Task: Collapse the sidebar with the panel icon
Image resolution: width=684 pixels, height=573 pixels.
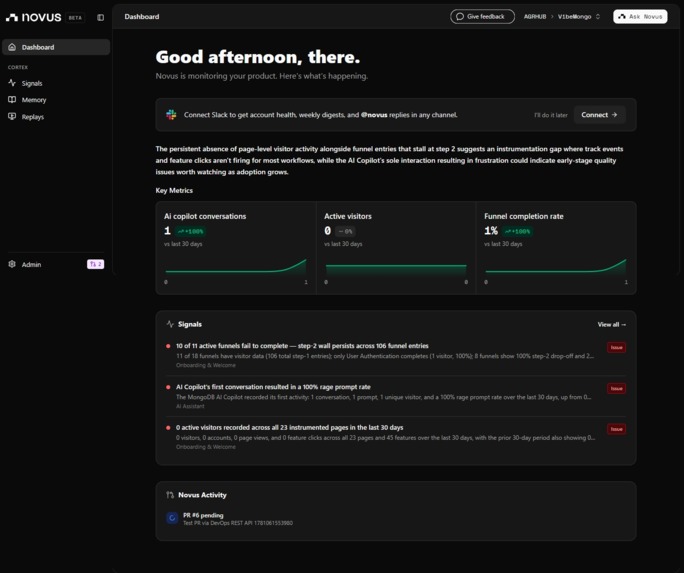Action: pos(100,17)
